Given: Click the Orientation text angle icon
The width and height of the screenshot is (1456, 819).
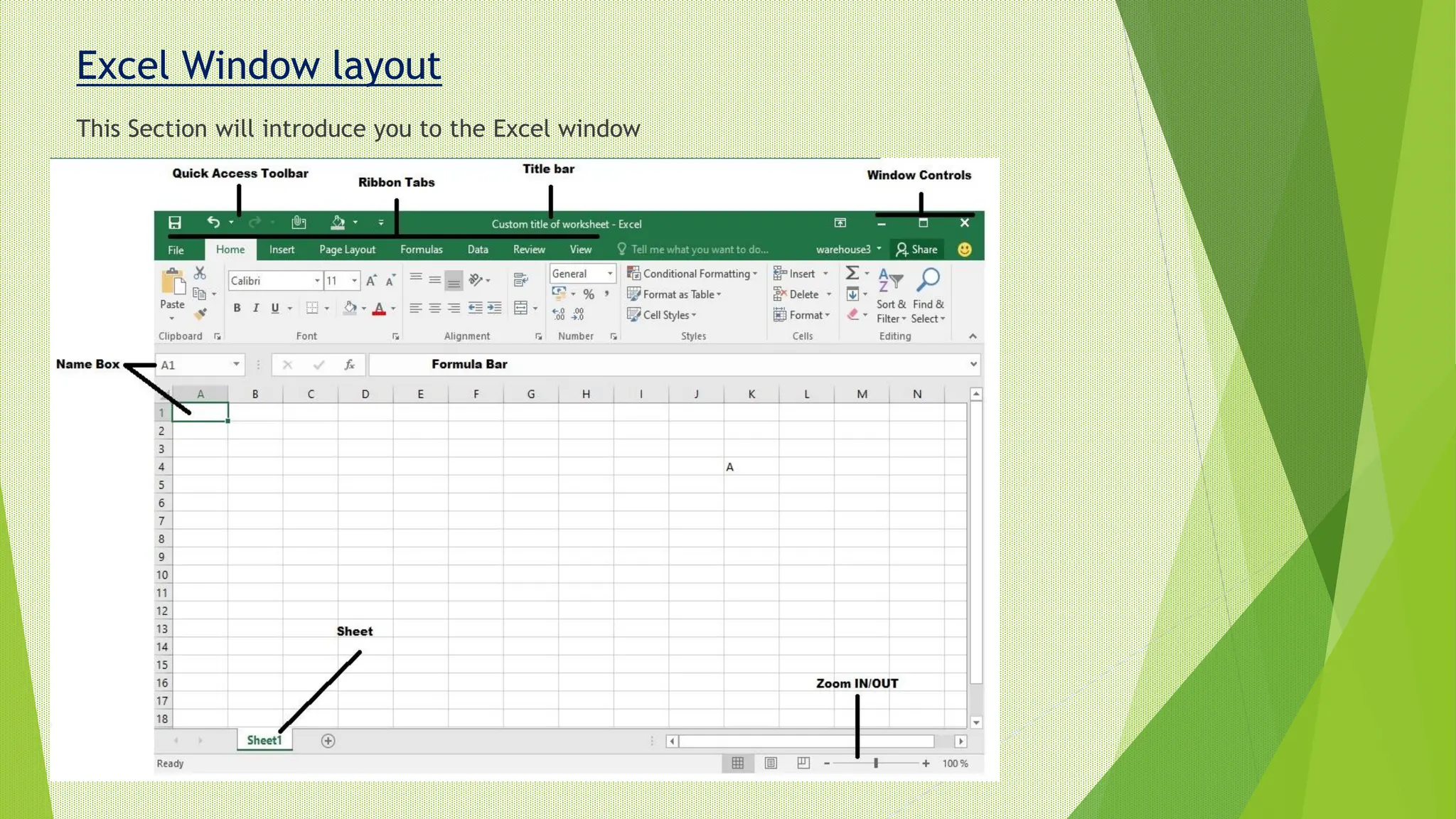Looking at the screenshot, I should click(x=476, y=280).
